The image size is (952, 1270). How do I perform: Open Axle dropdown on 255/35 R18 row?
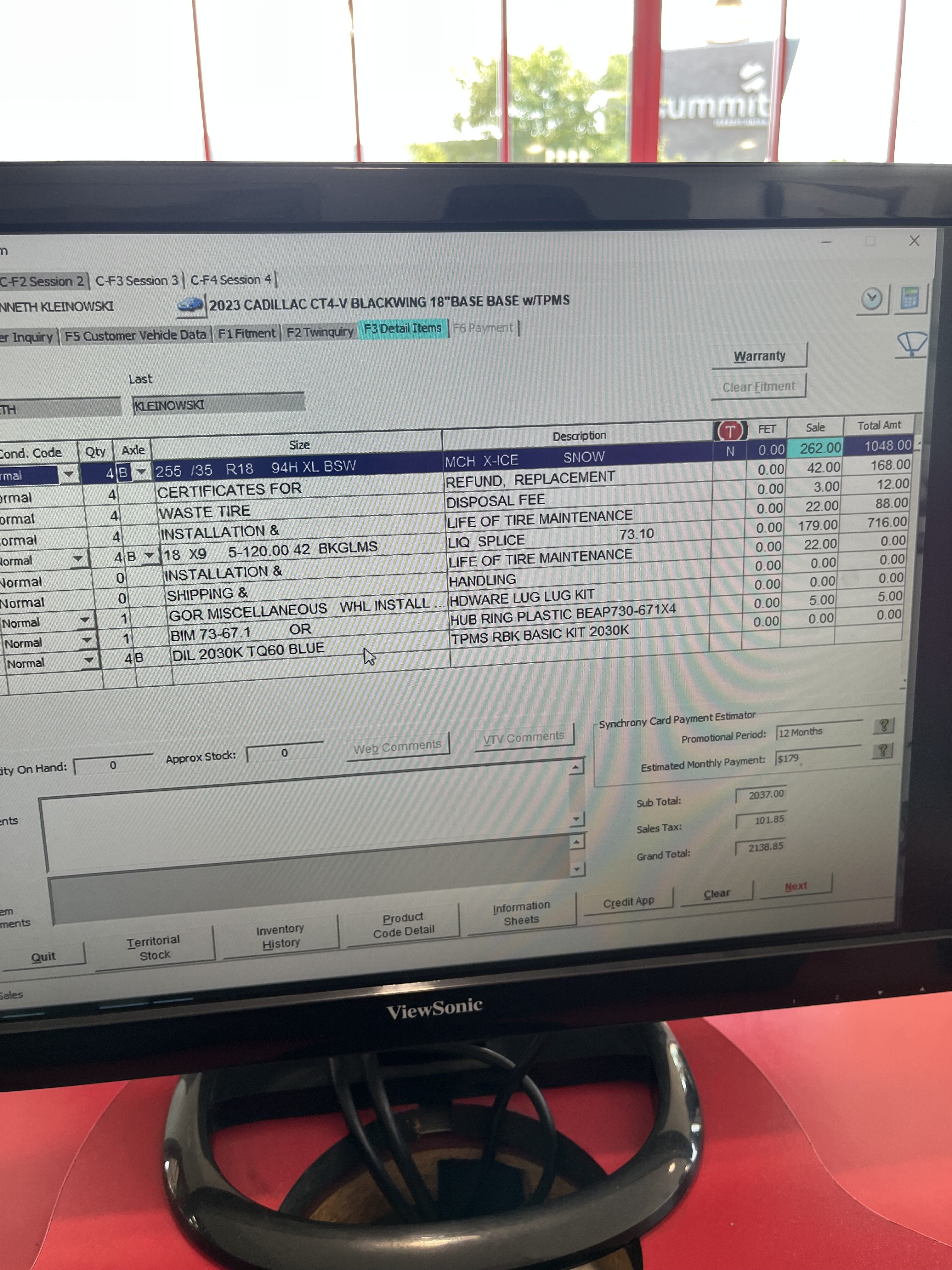coord(141,472)
